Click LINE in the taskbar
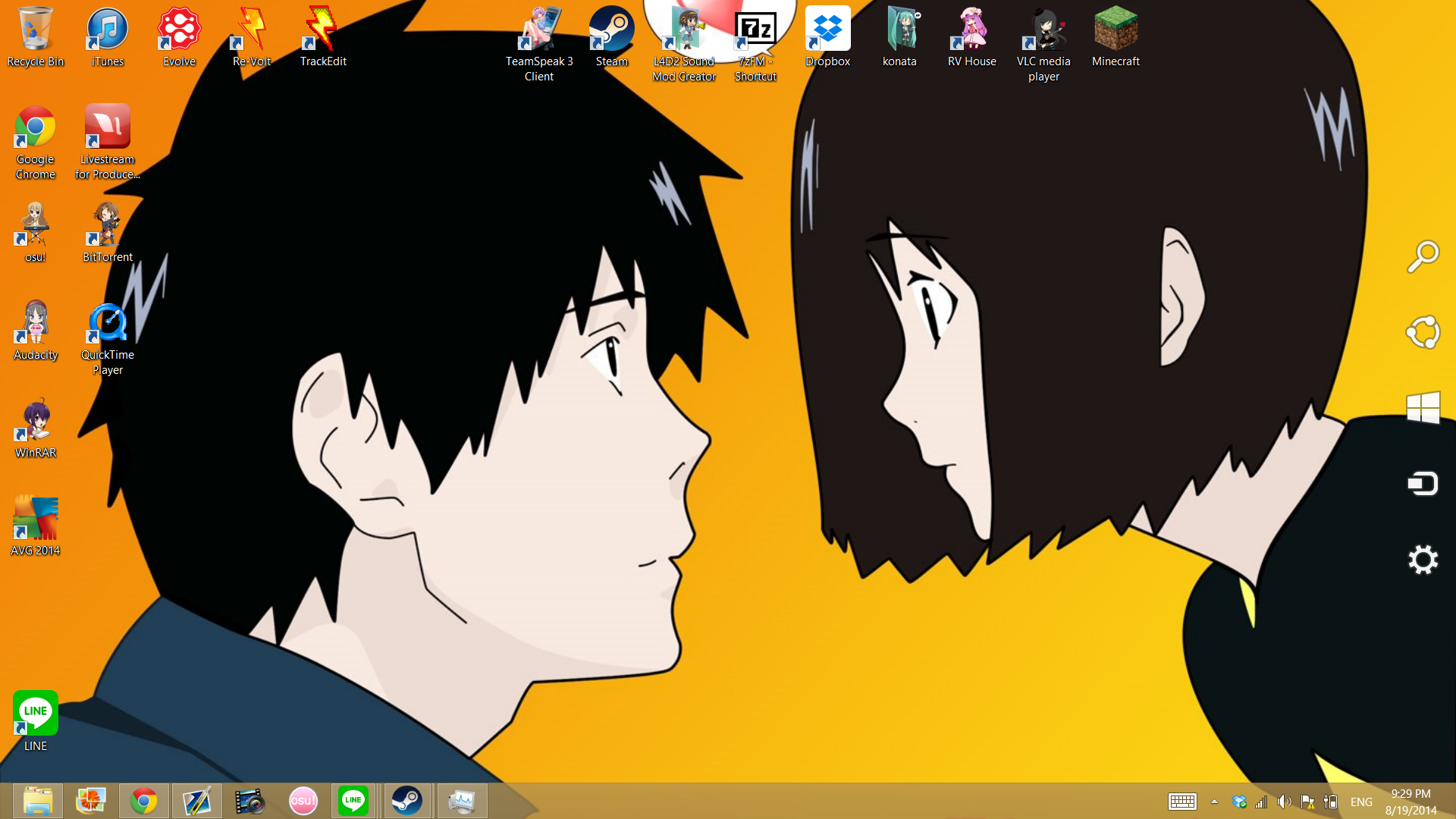 [353, 801]
